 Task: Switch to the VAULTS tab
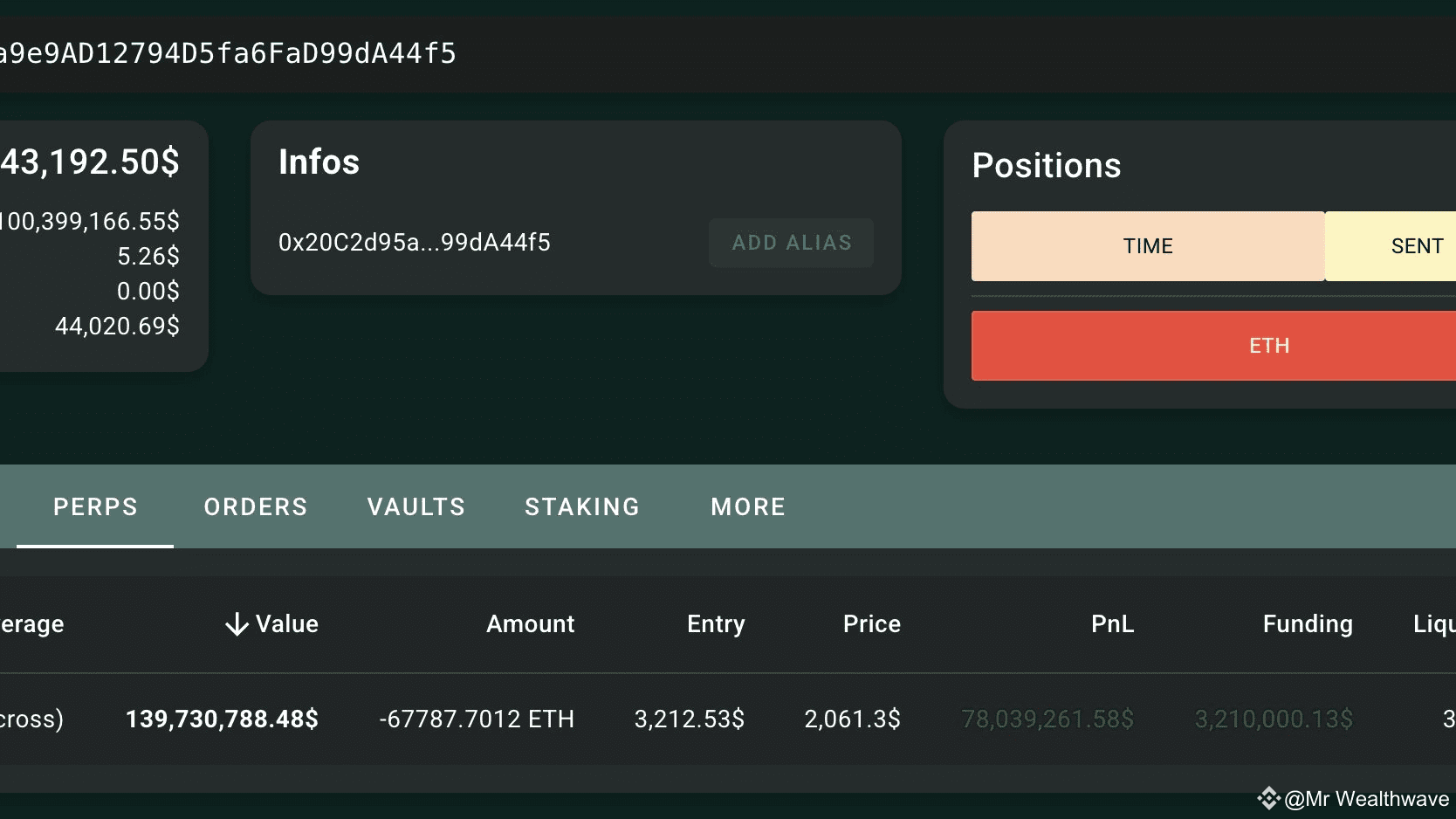[416, 506]
